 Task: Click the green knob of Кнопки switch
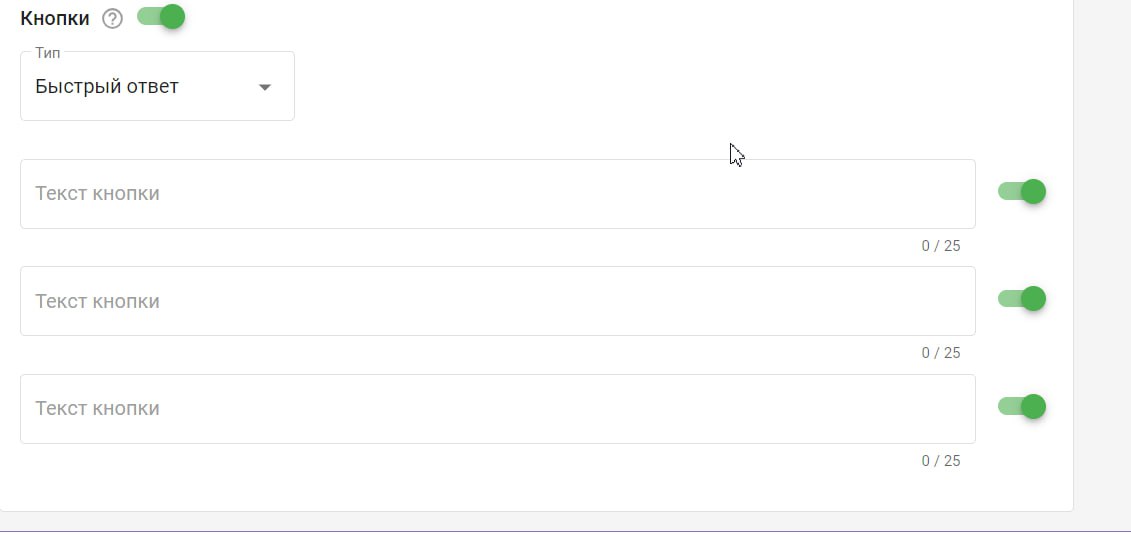173,17
